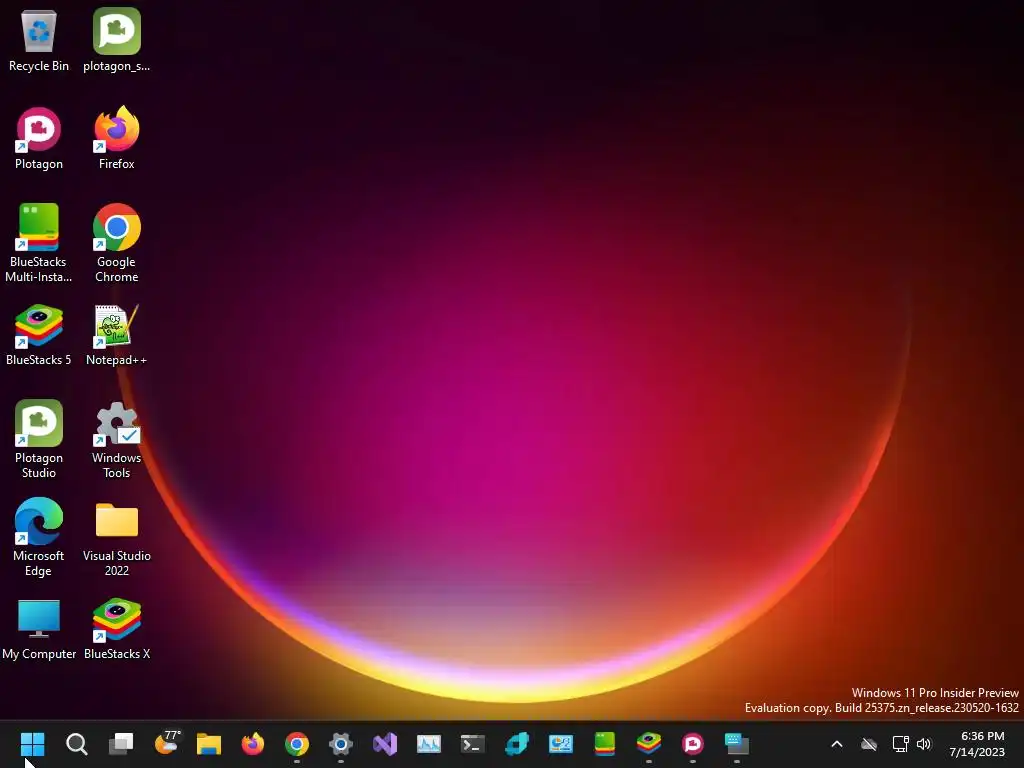Open the cloud sync tray icon
The width and height of the screenshot is (1024, 768).
[x=869, y=744]
